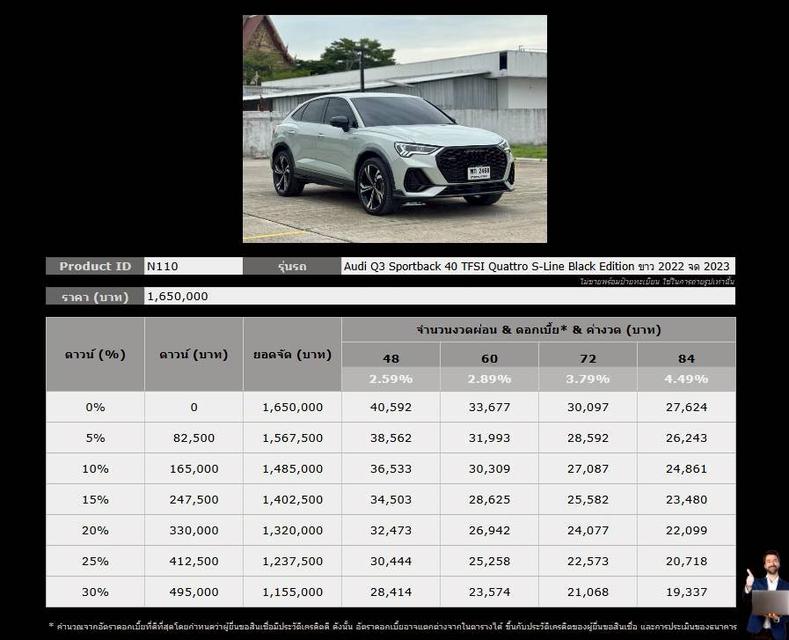Select the 20% down payment row
This screenshot has height=640, width=789.
tap(390, 530)
